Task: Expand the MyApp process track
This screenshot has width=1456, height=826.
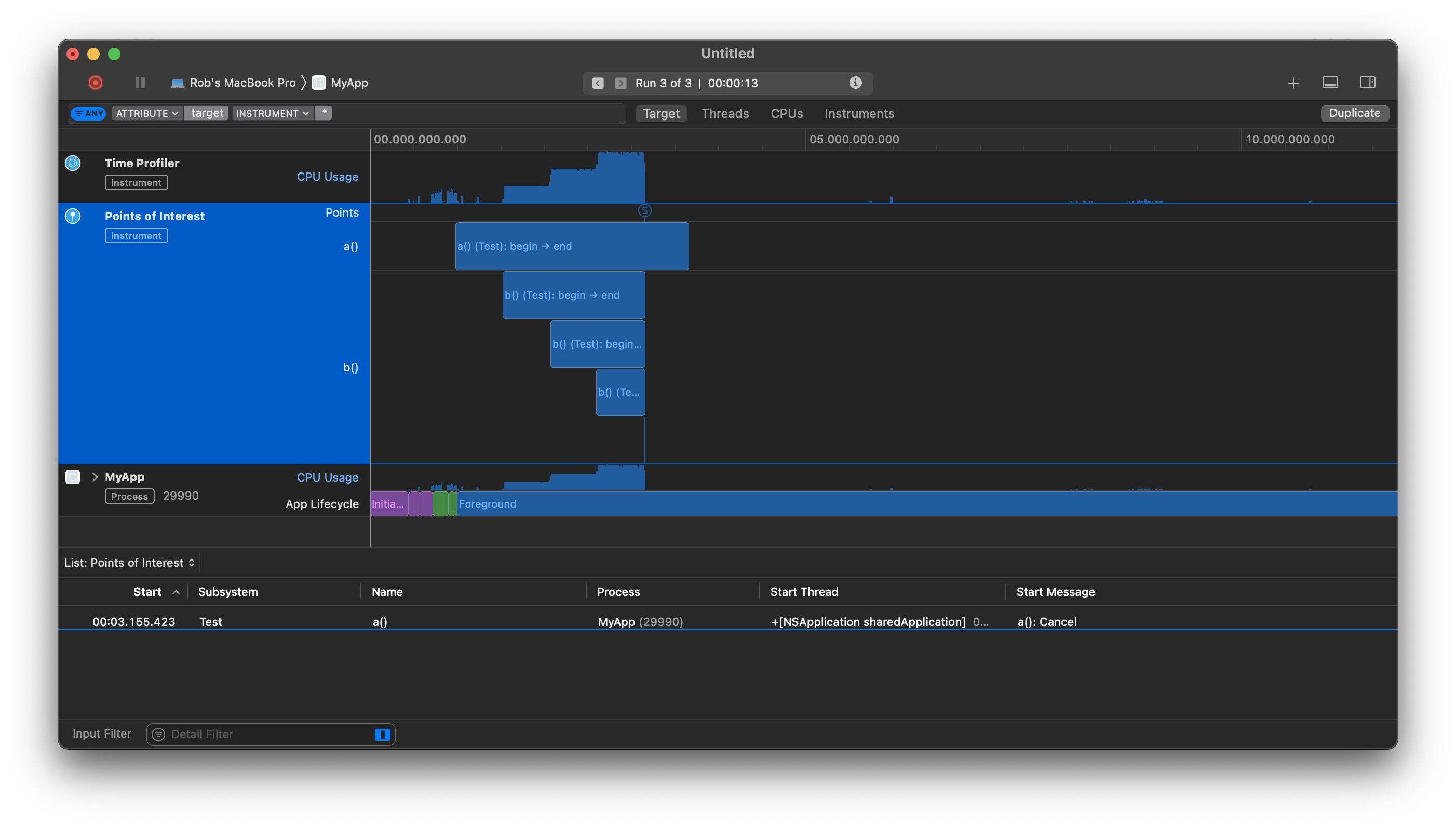Action: [95, 477]
